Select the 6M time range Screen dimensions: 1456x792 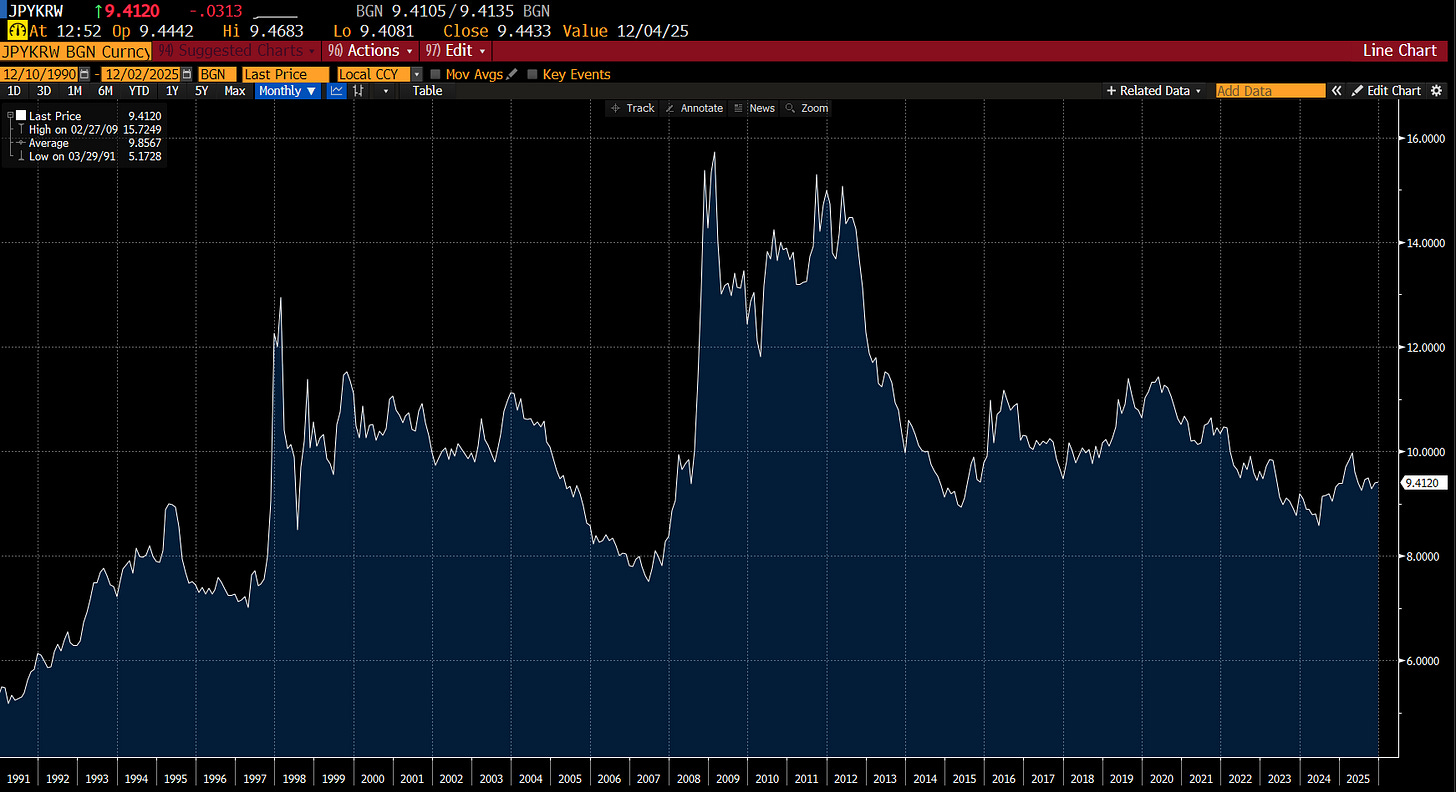pyautogui.click(x=105, y=91)
